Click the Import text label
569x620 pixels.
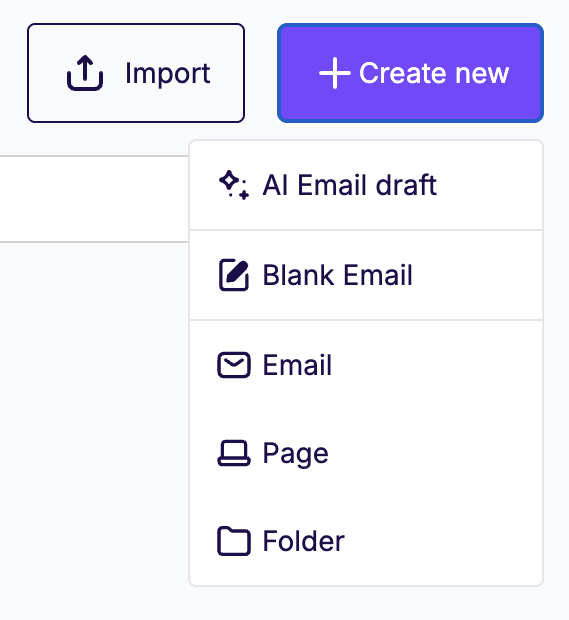[x=168, y=74]
